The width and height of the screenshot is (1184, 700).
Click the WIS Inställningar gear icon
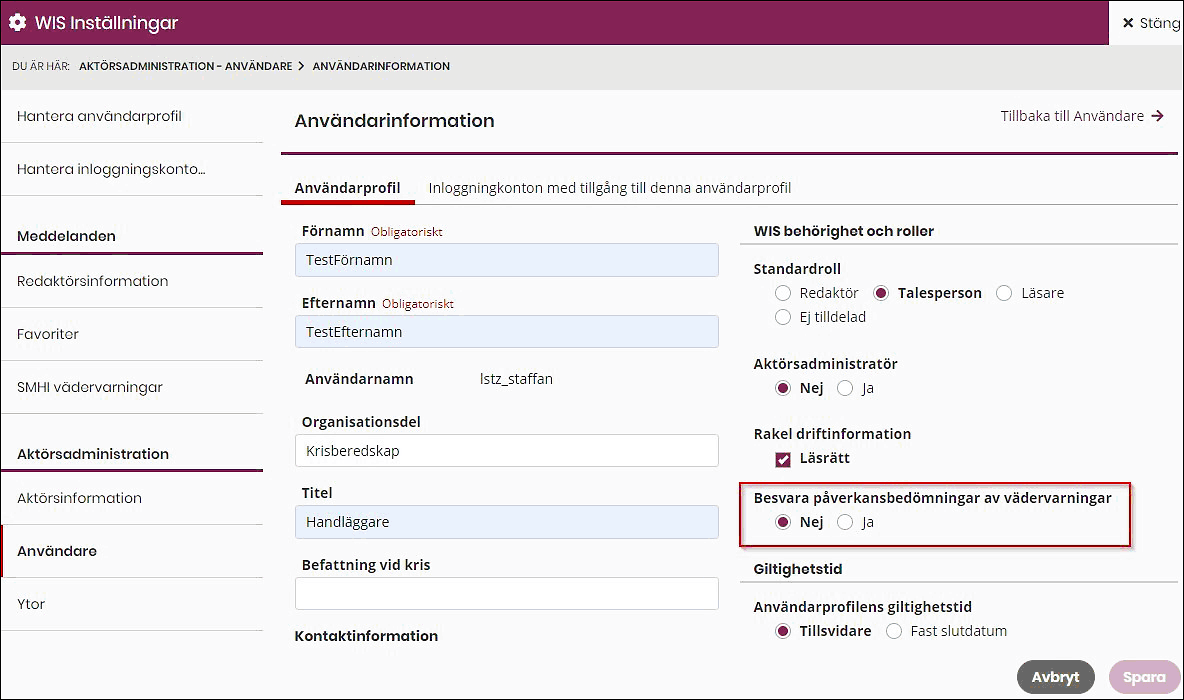(x=17, y=22)
